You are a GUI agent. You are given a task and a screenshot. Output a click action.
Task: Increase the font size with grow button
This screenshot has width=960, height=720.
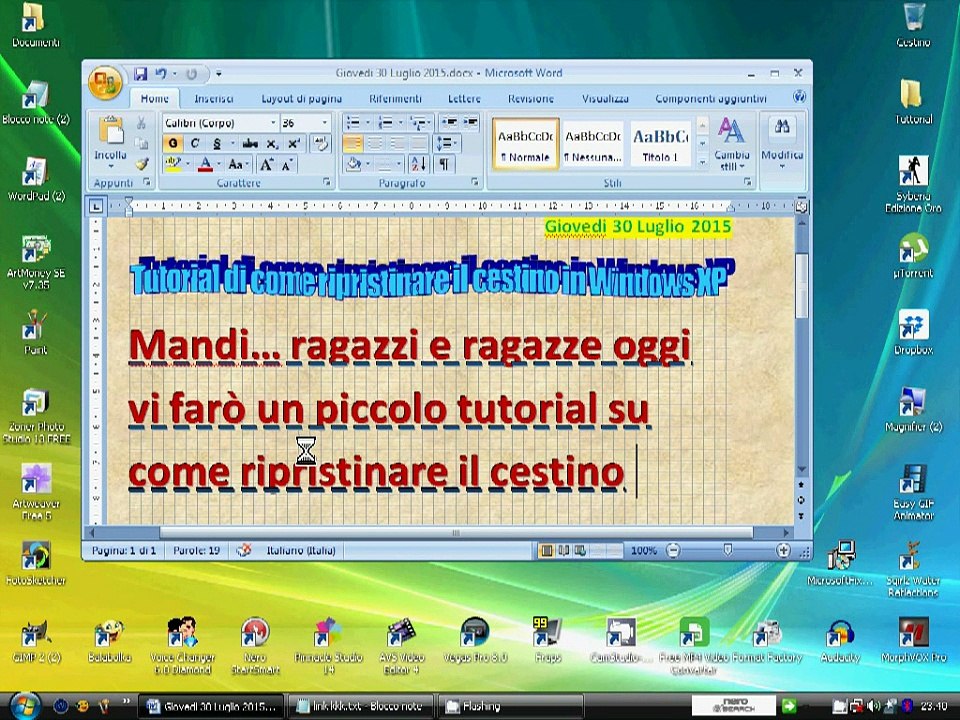[266, 164]
